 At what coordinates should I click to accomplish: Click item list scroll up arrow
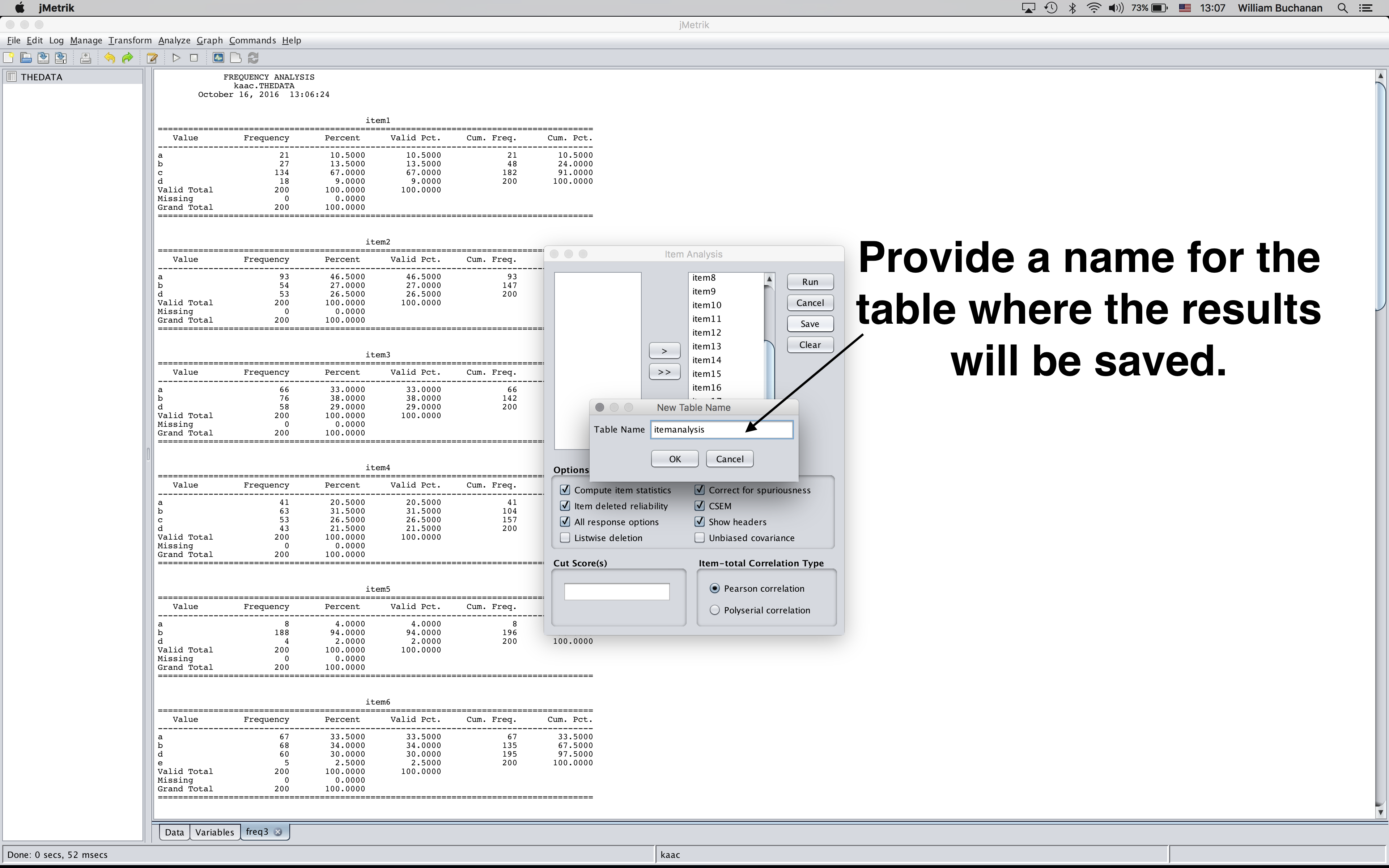pos(770,279)
